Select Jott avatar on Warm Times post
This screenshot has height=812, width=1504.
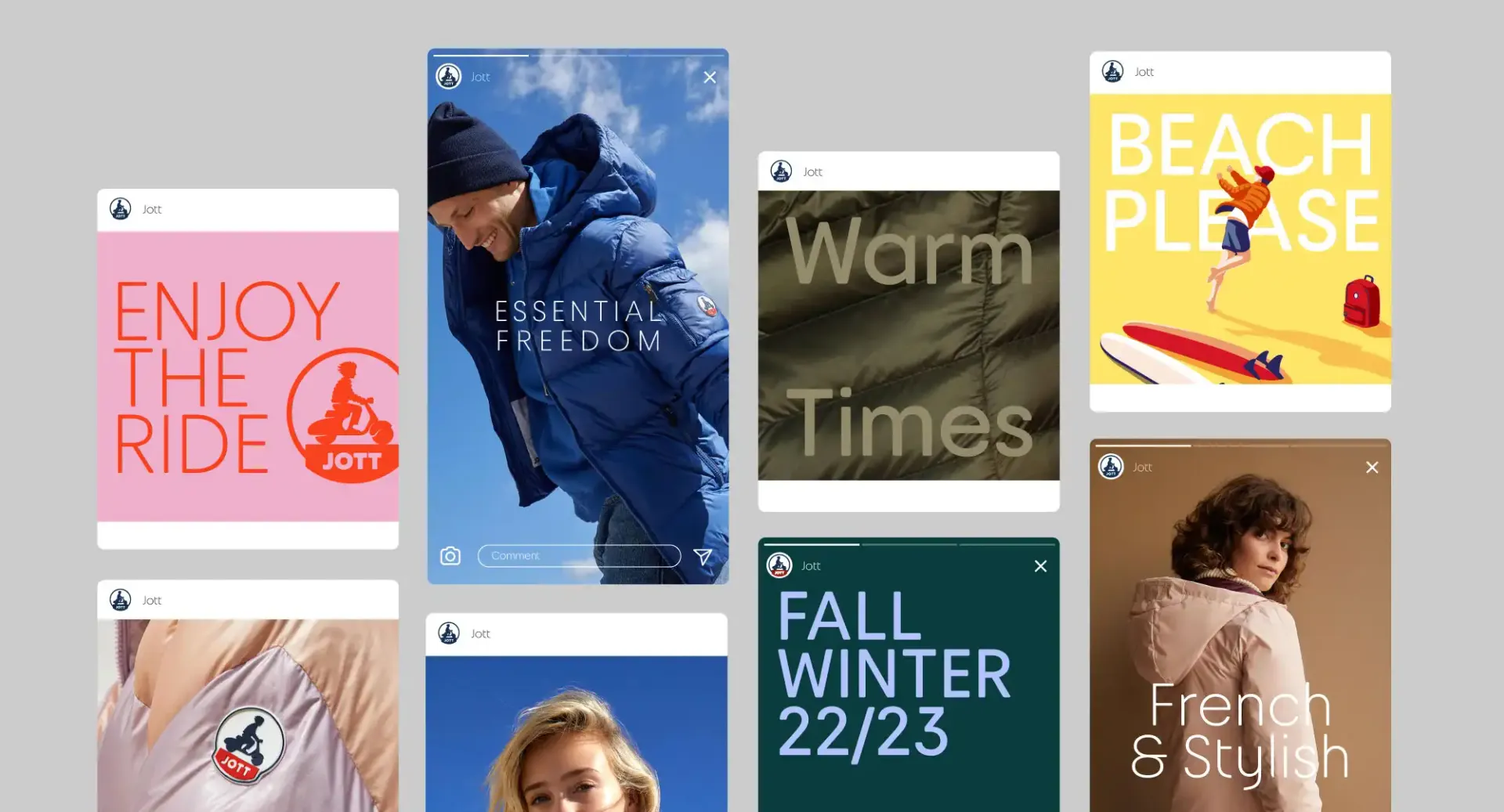coord(781,171)
